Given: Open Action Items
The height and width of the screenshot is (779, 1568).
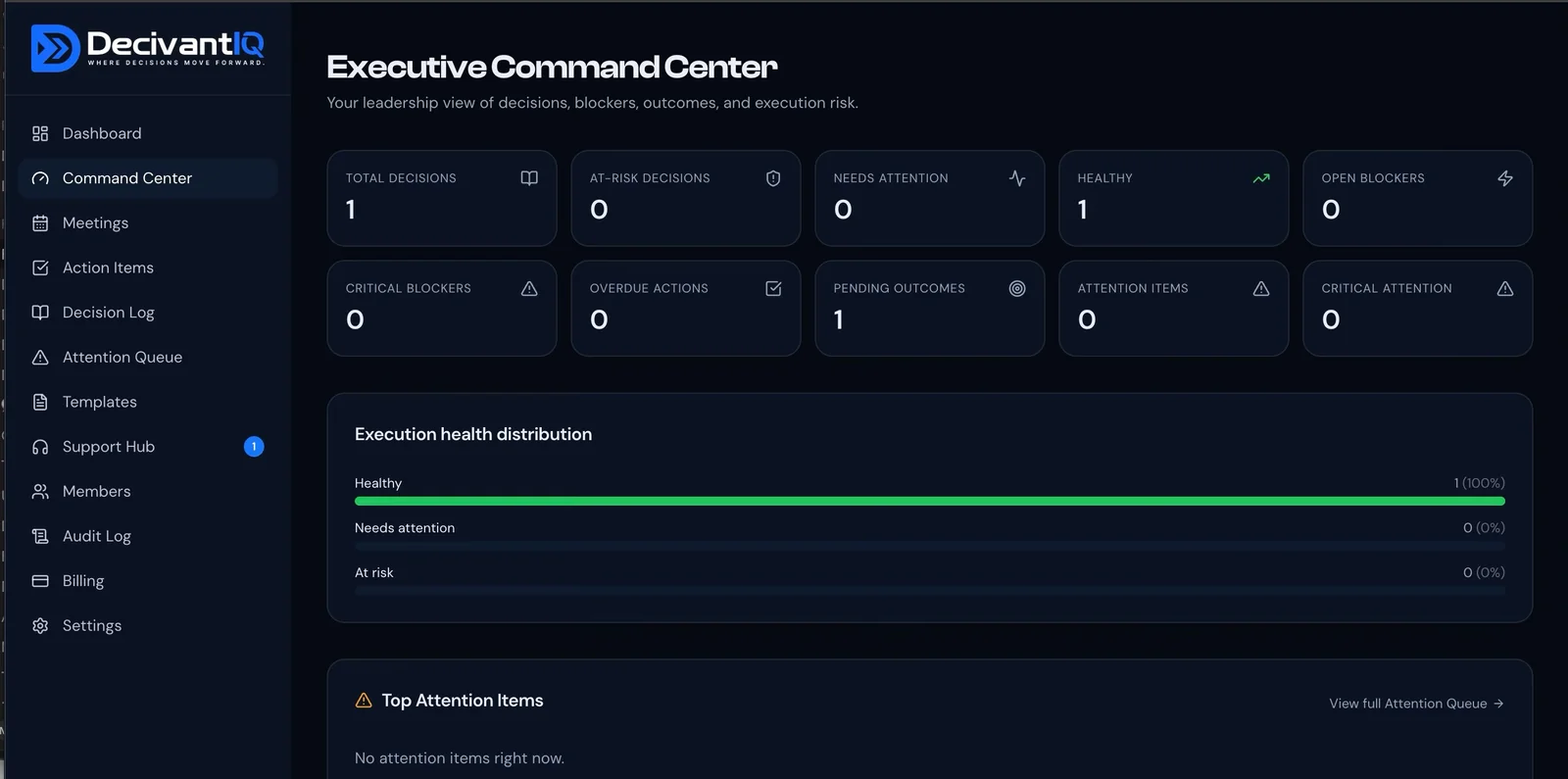Looking at the screenshot, I should pos(148,268).
